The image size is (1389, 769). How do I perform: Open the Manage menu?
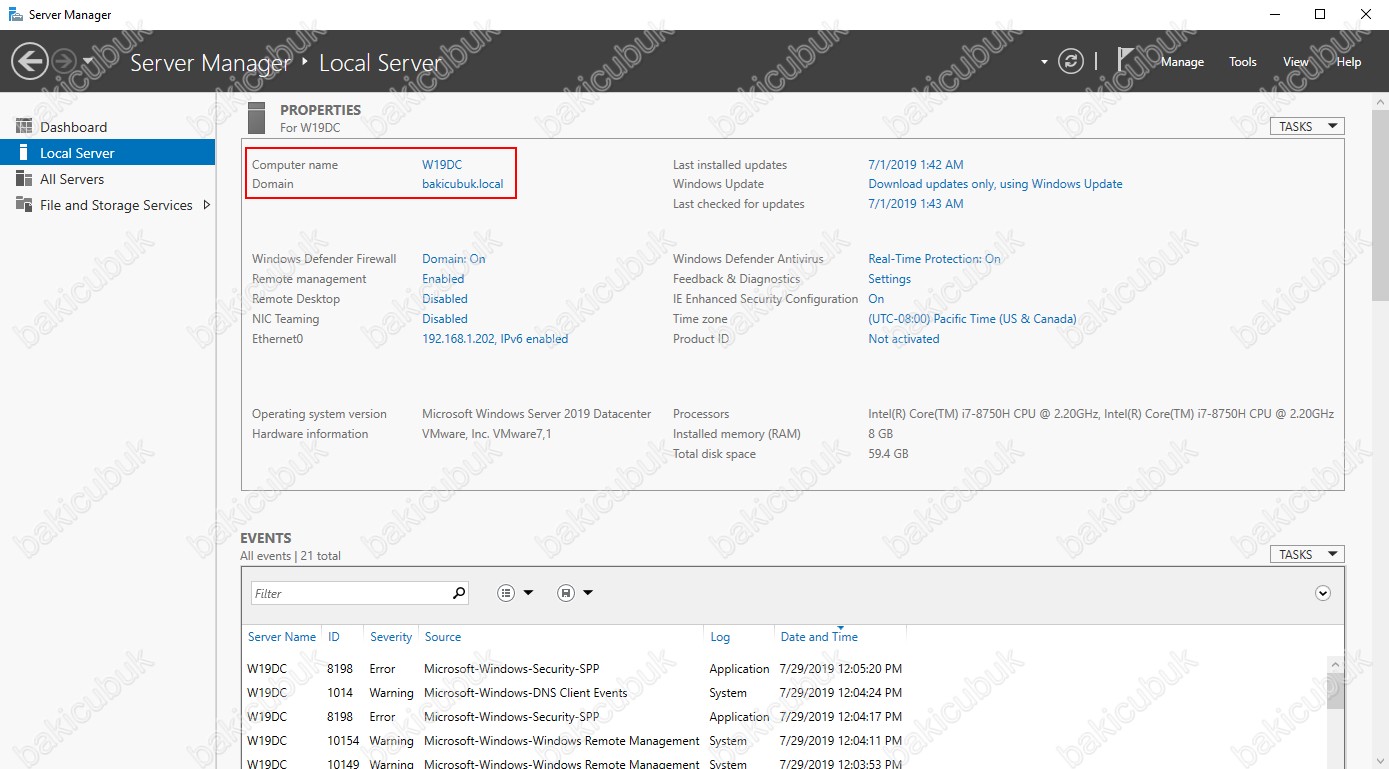click(x=1182, y=62)
